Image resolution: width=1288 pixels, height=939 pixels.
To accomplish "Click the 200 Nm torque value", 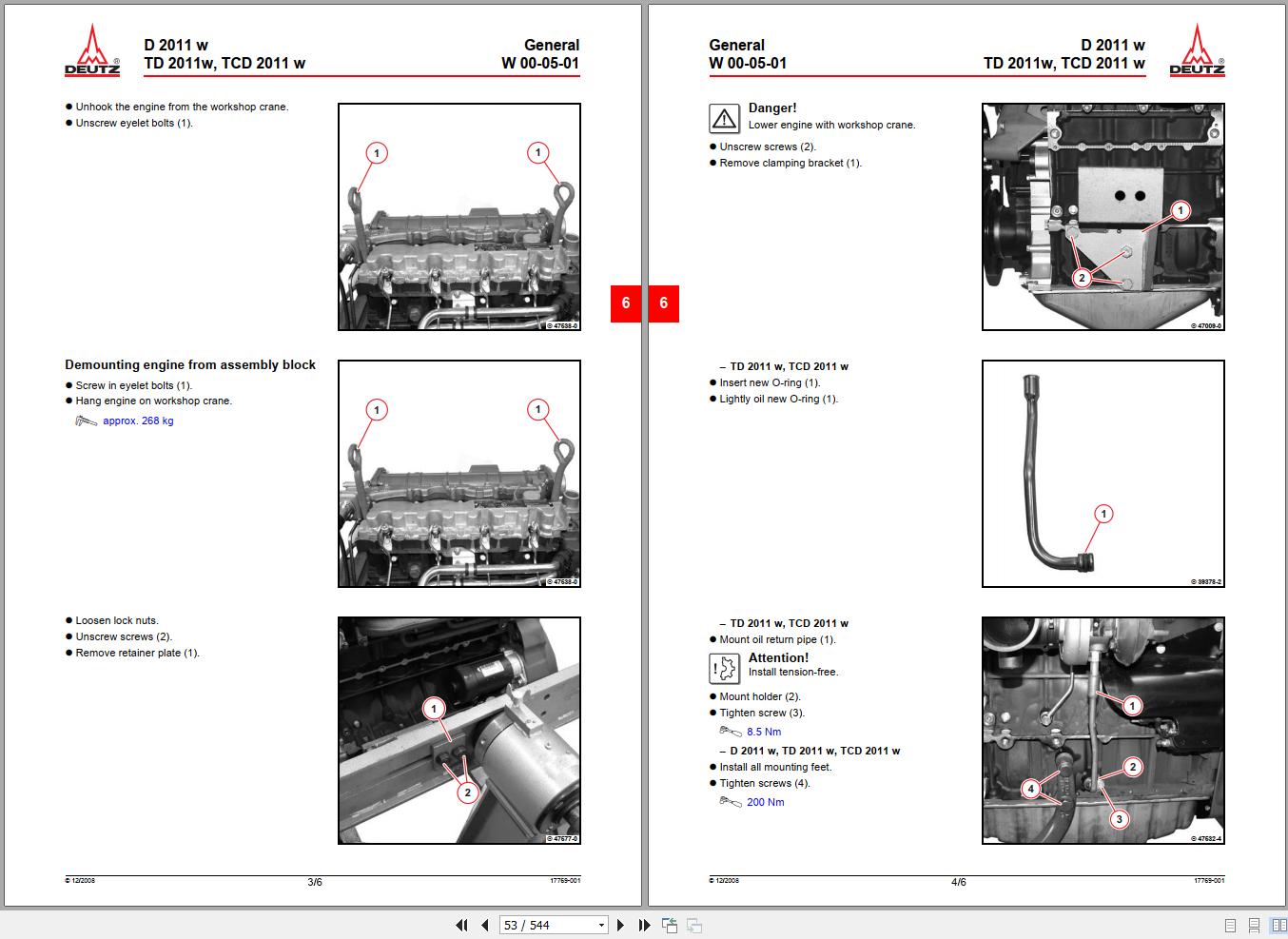I will (x=765, y=802).
